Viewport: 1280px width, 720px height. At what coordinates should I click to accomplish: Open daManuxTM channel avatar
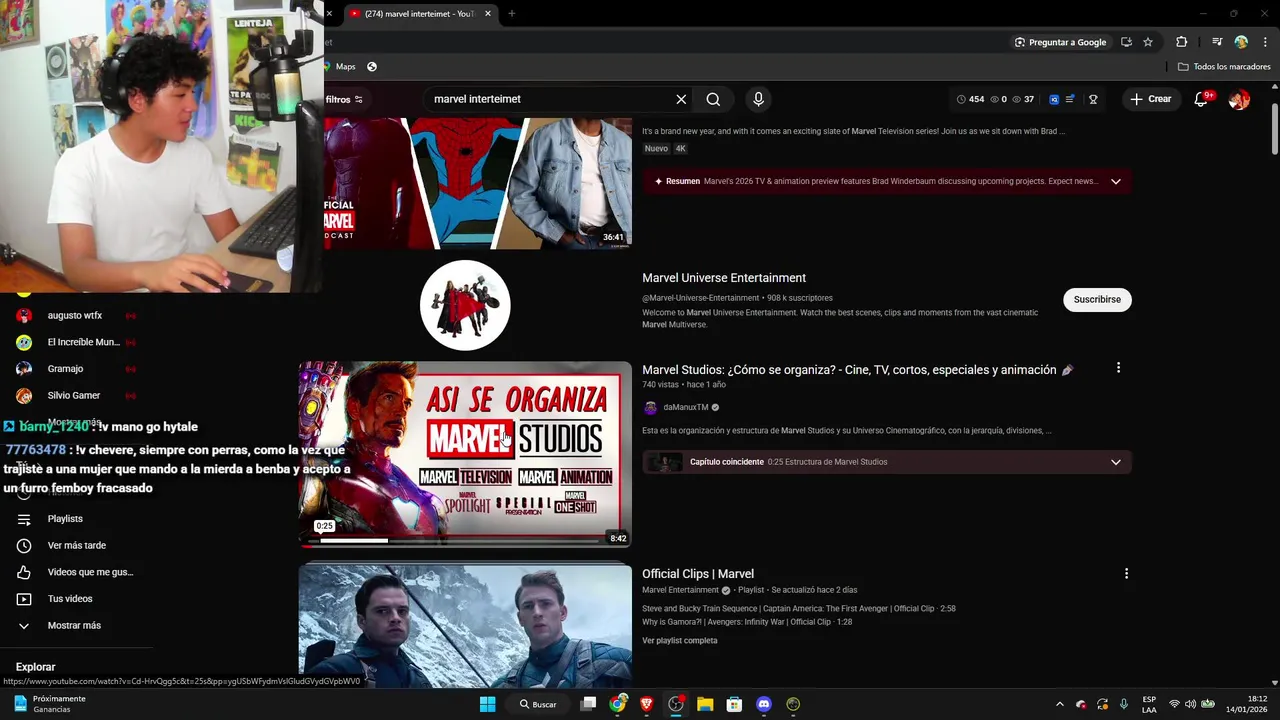click(650, 407)
